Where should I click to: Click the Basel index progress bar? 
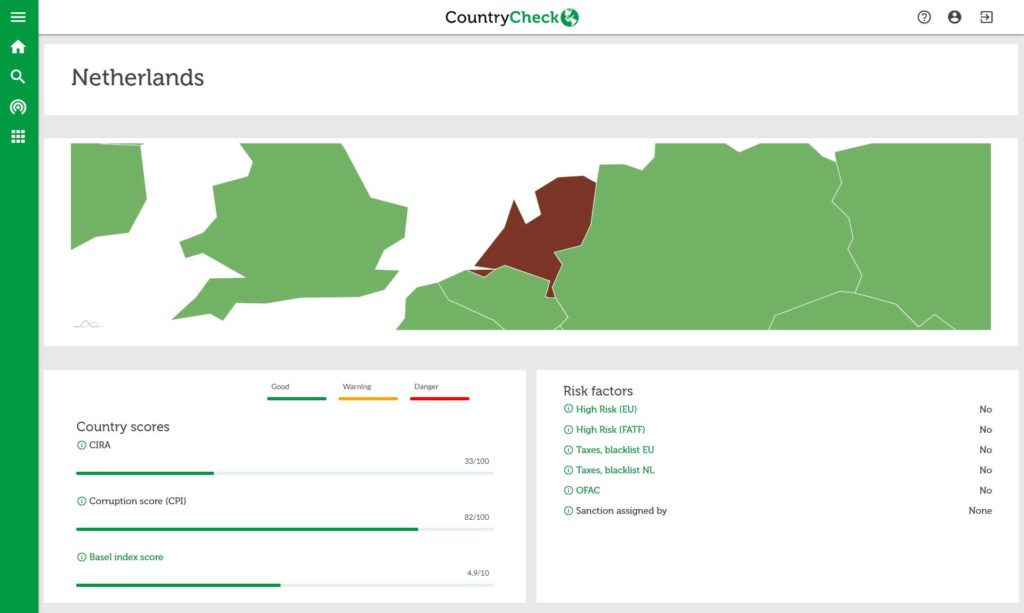(285, 586)
